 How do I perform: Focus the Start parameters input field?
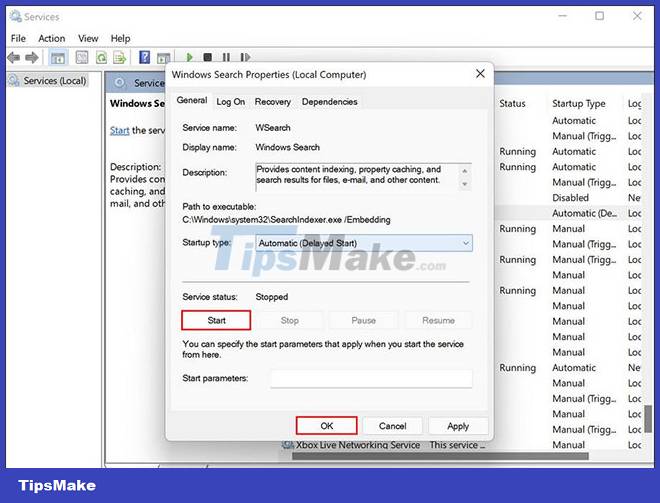coord(371,378)
